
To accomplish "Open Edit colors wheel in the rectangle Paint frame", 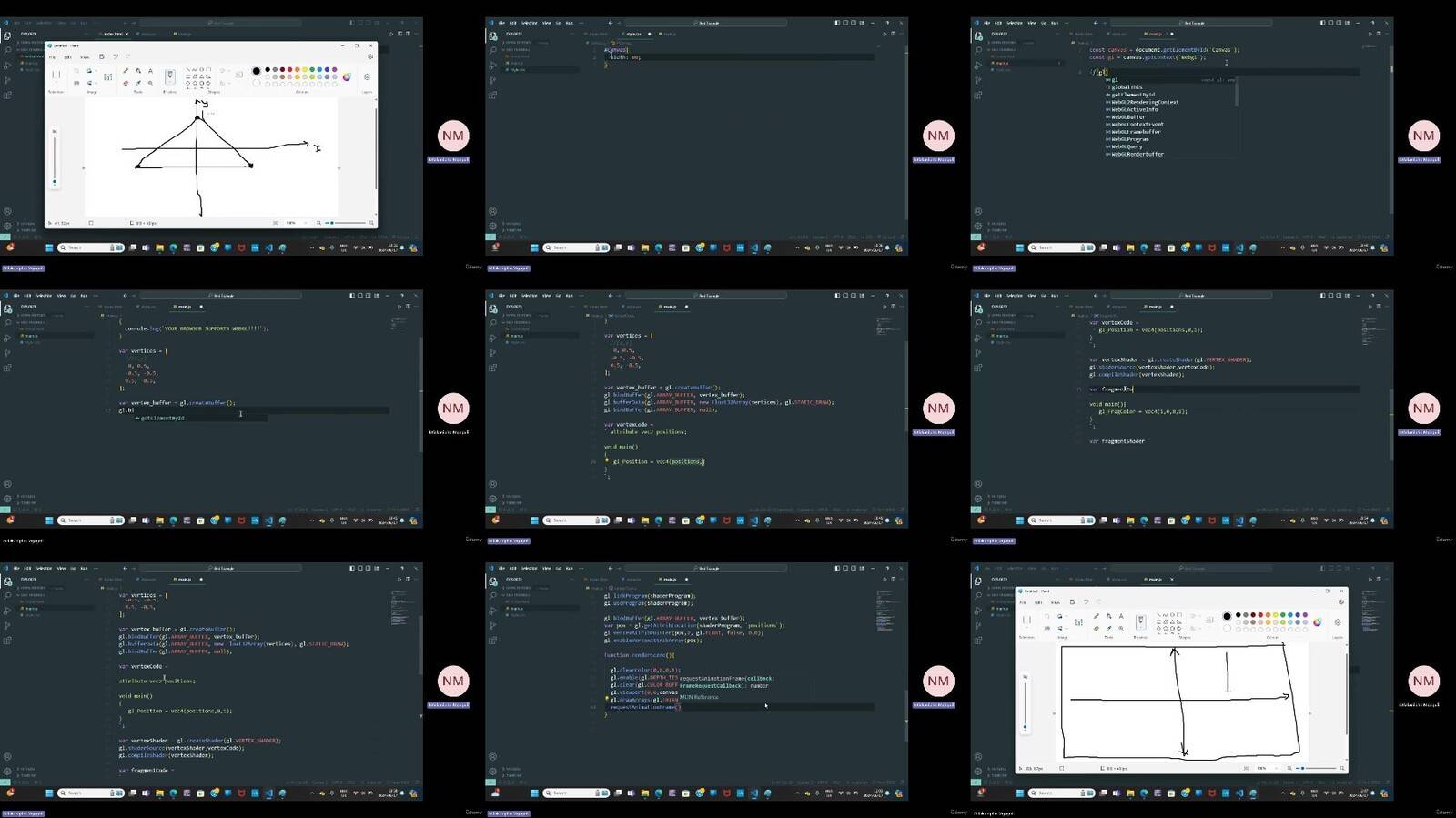I will pos(1318,622).
